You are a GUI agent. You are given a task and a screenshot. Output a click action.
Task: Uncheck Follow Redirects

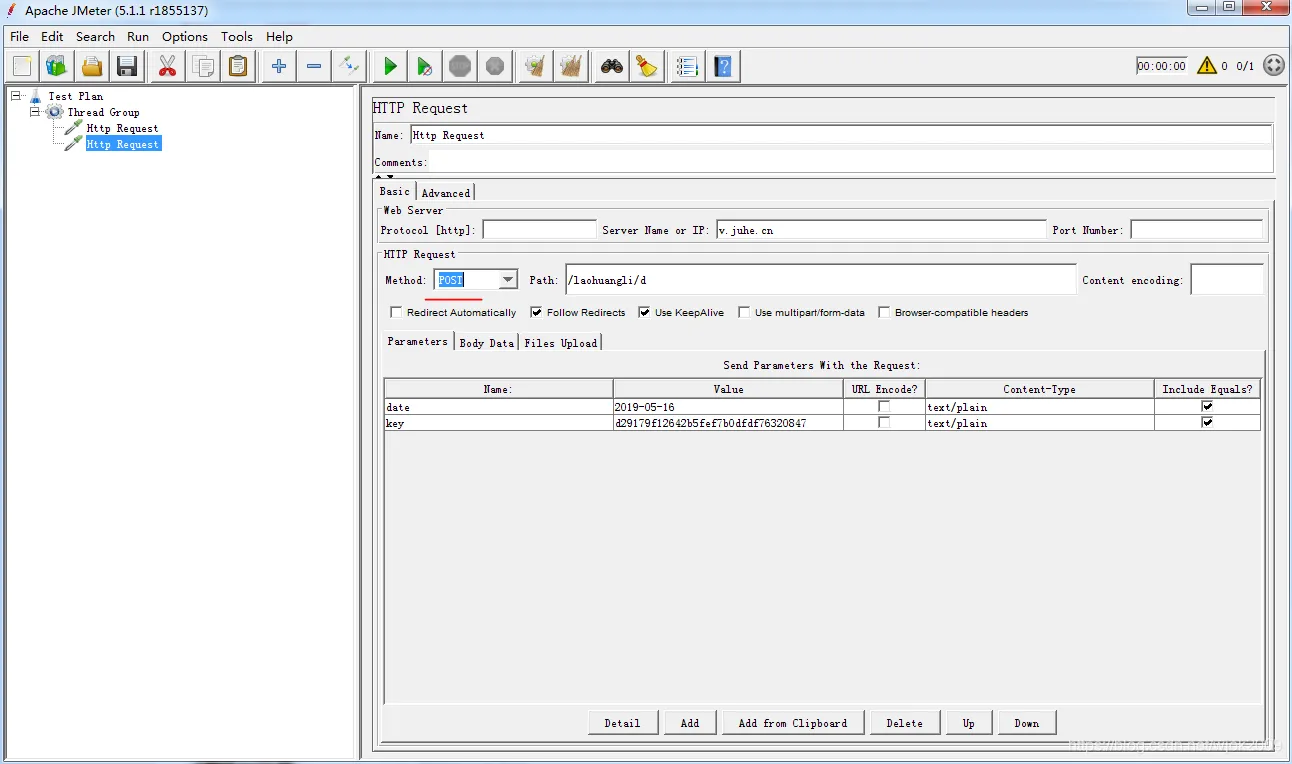[536, 312]
